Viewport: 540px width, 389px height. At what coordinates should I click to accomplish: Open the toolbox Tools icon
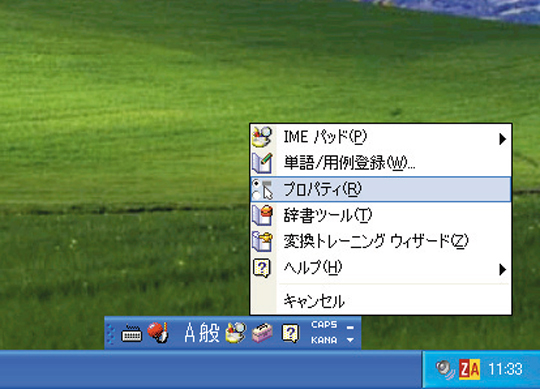[262, 333]
